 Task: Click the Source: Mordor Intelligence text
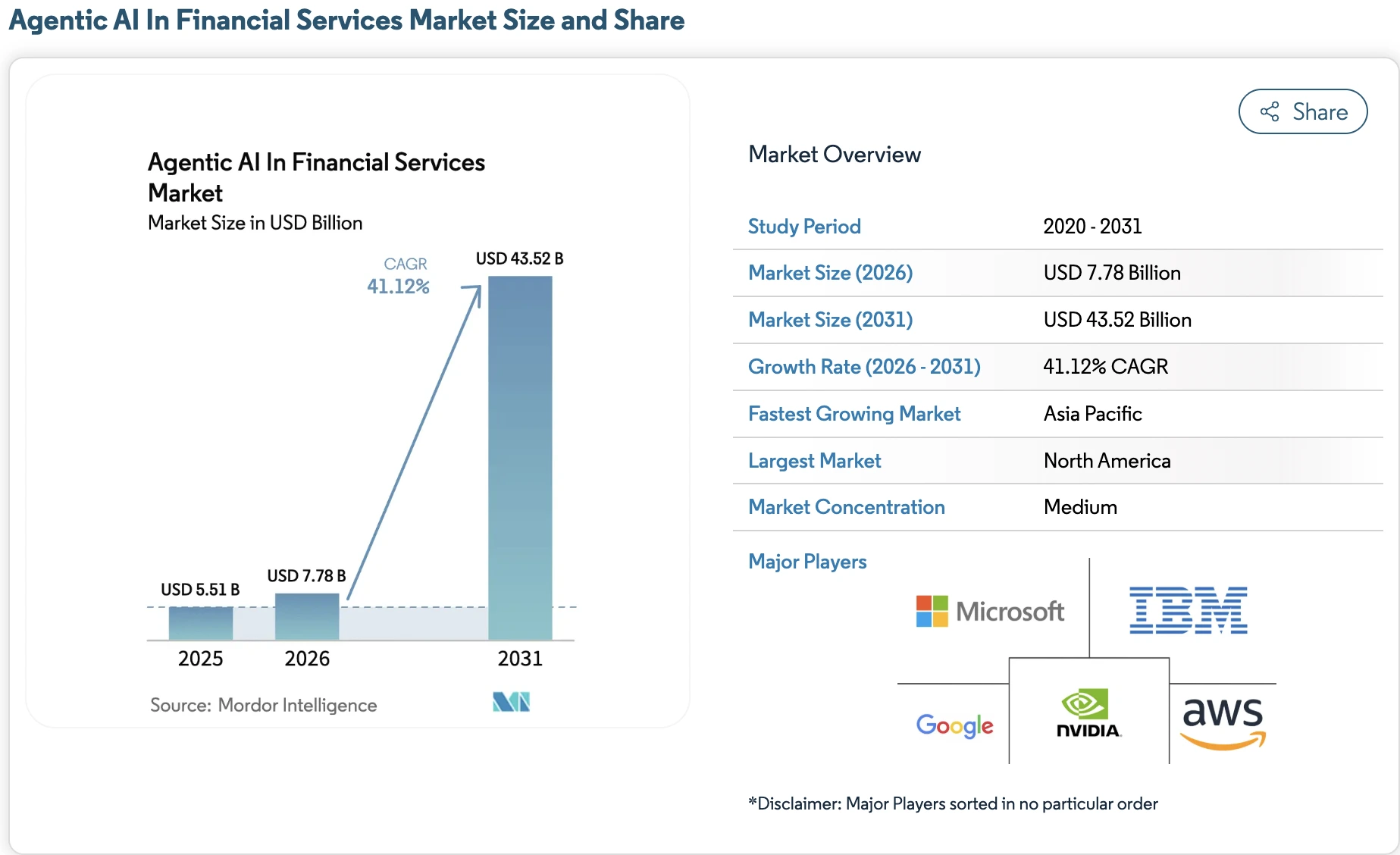(x=264, y=705)
